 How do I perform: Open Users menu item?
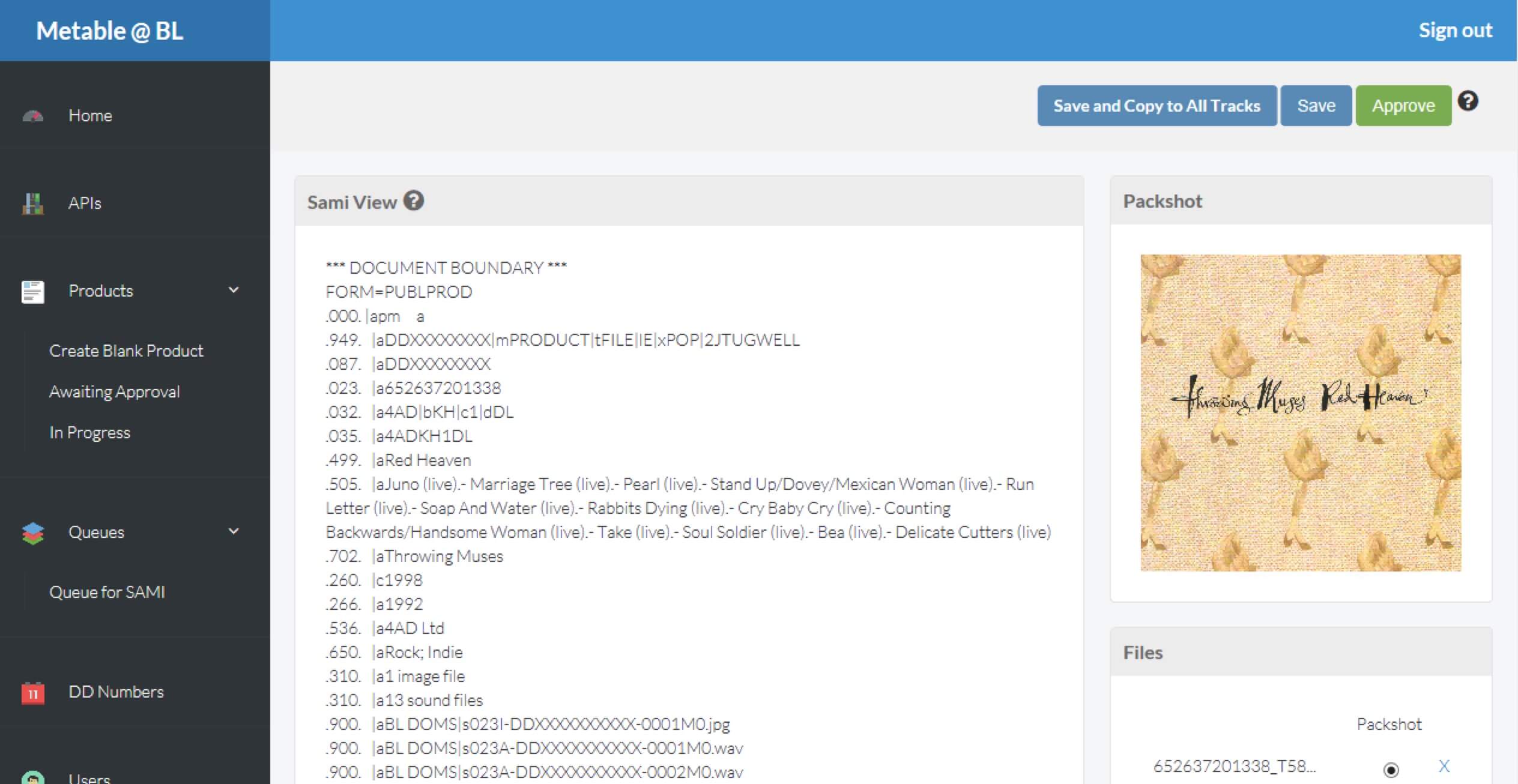click(x=89, y=778)
